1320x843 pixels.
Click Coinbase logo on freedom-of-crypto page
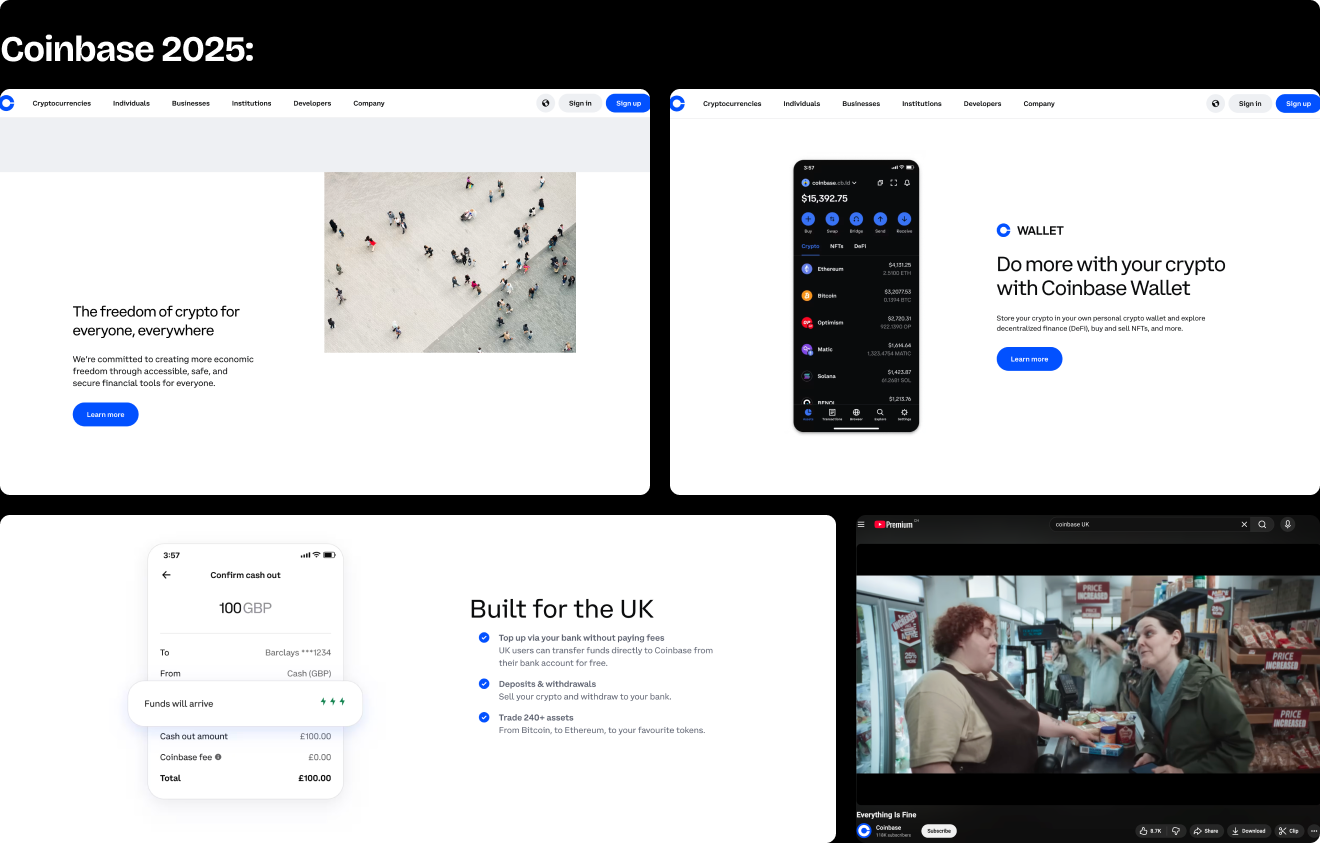pos(7,102)
